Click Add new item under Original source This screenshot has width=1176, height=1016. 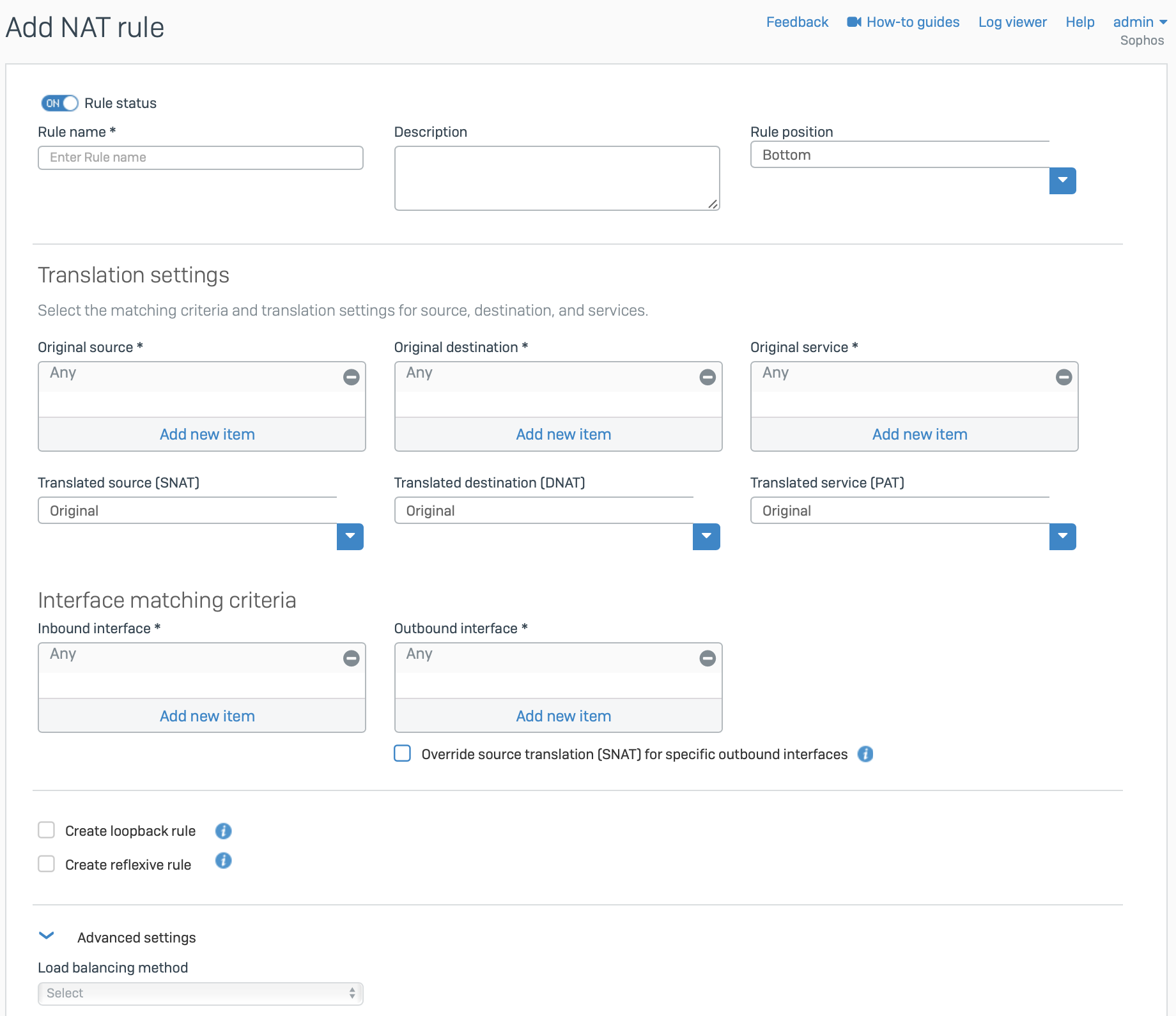207,435
